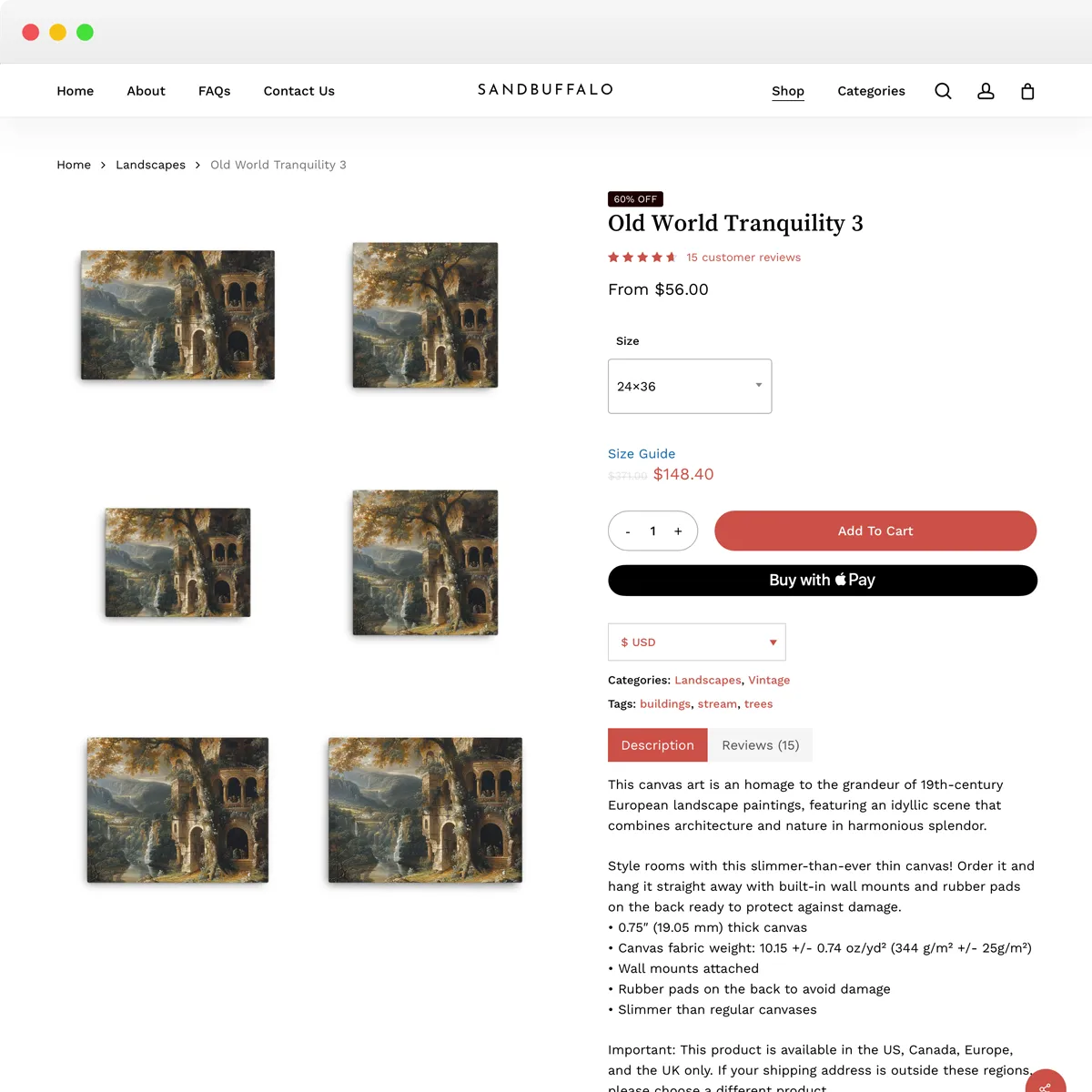Open the search icon in header

coord(943,91)
